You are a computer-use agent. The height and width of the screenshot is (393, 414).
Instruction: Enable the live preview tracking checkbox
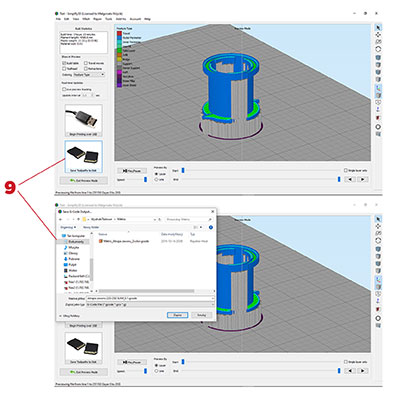coord(64,89)
